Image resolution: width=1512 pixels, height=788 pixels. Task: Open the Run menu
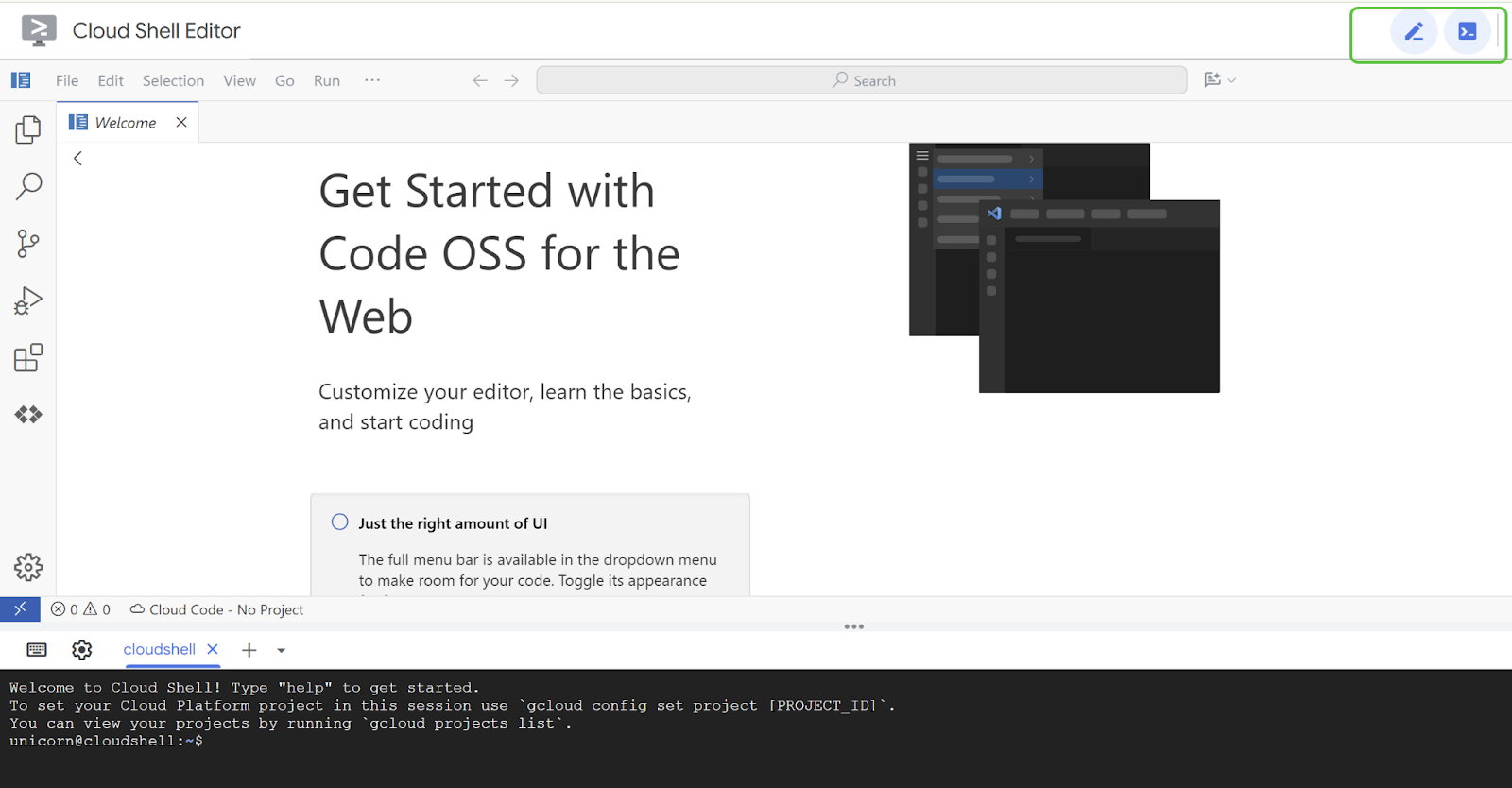[x=327, y=81]
